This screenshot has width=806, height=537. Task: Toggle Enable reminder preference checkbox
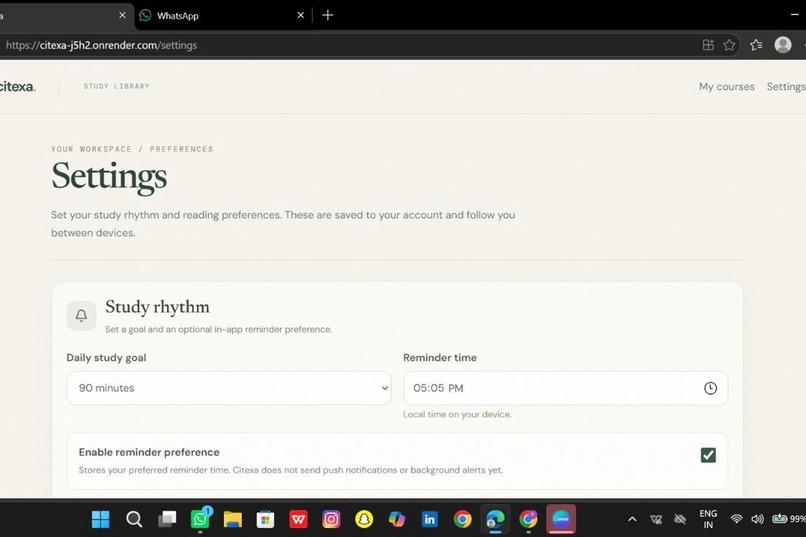pos(708,455)
